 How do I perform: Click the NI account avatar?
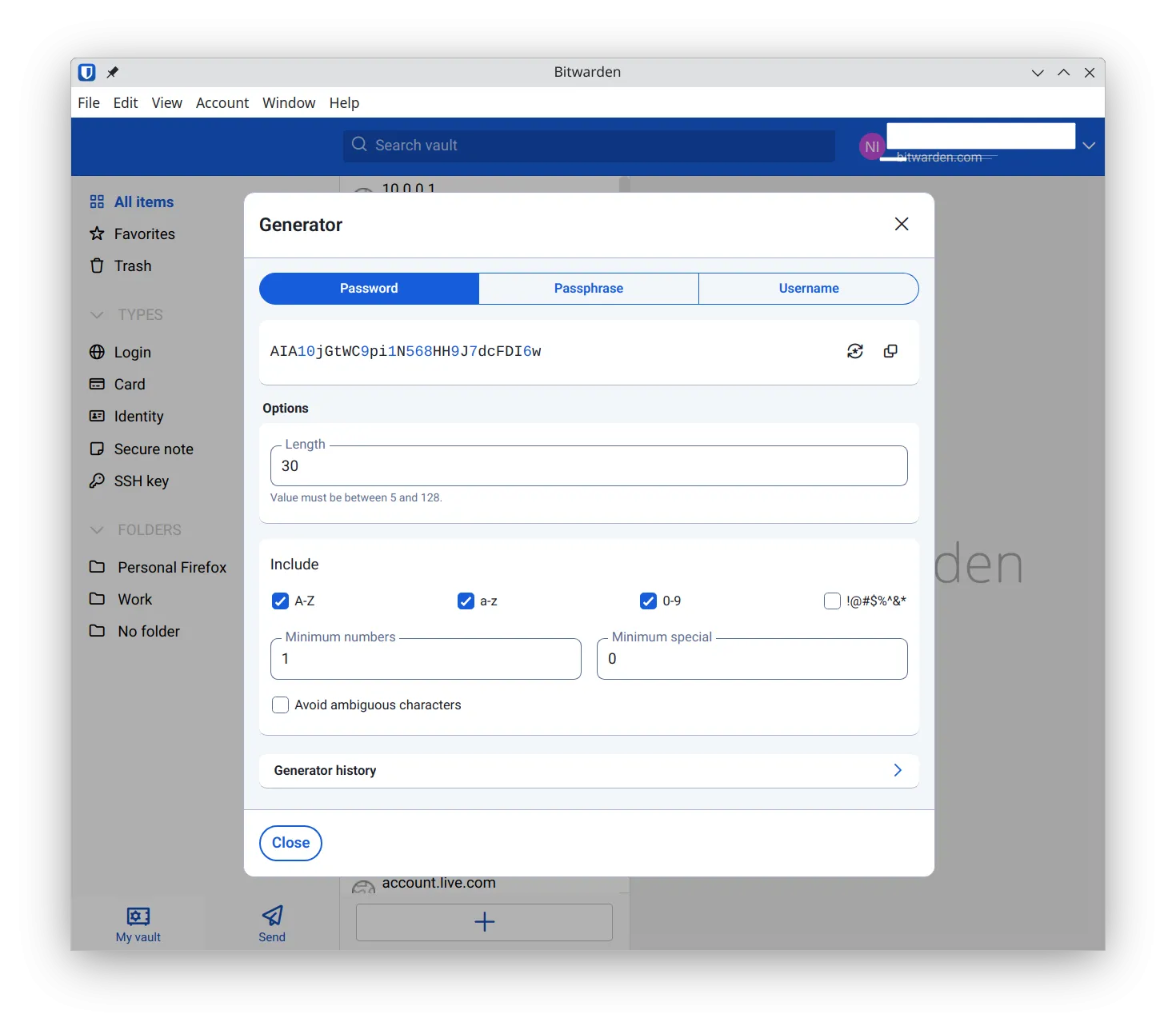(871, 146)
